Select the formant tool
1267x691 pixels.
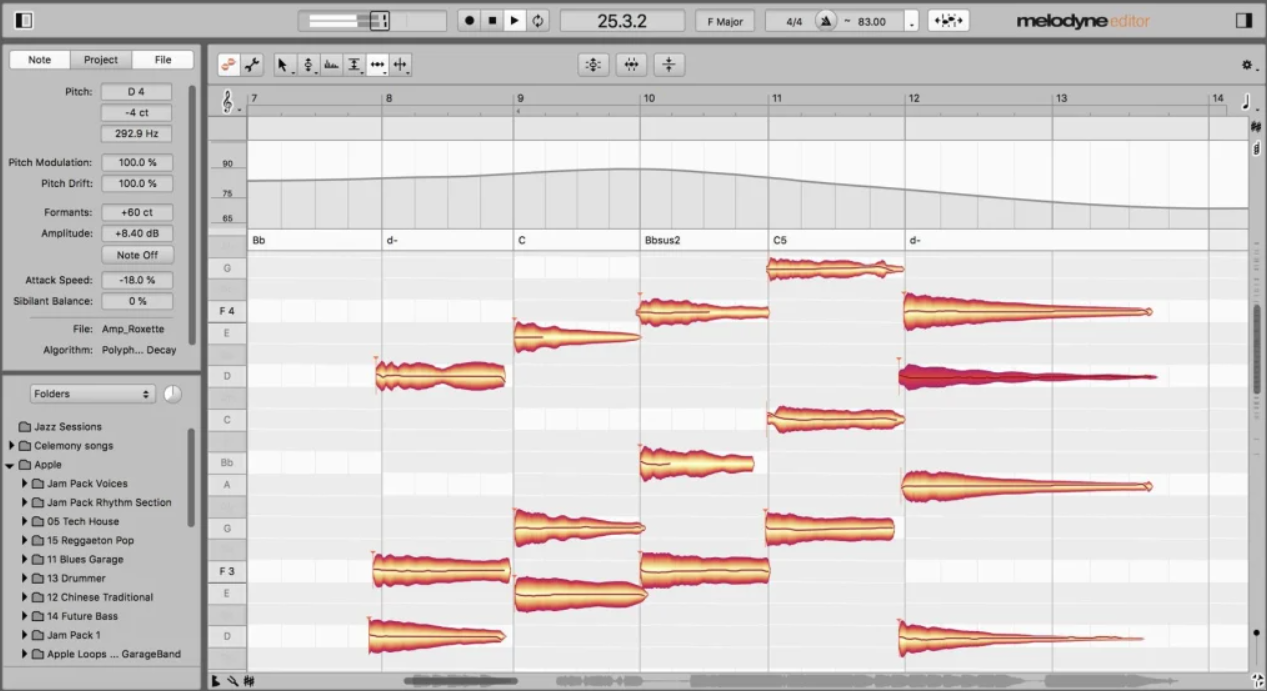click(331, 65)
